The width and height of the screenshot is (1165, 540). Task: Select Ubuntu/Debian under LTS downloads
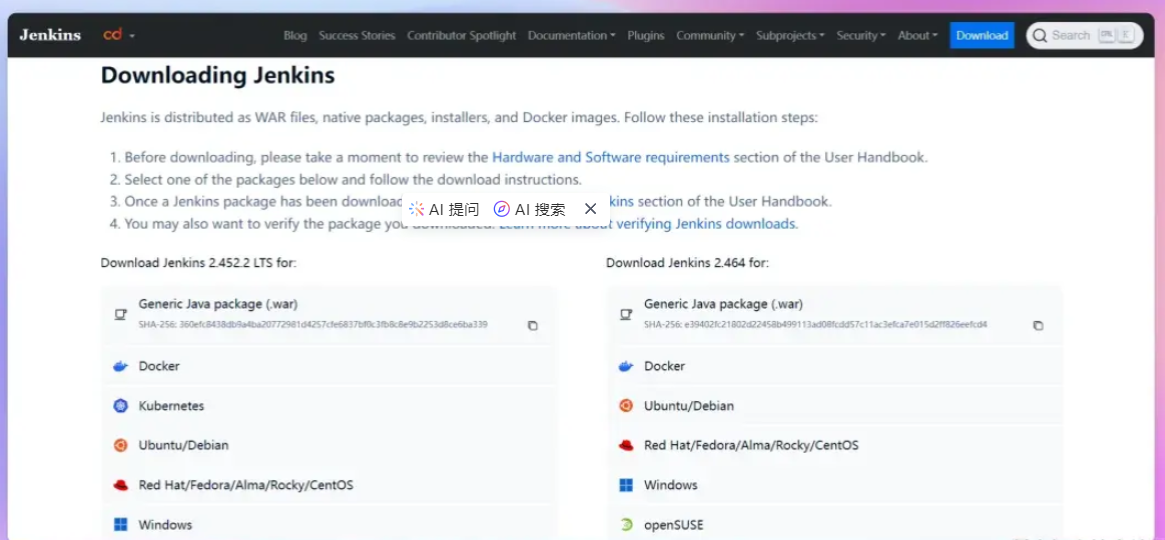328,445
